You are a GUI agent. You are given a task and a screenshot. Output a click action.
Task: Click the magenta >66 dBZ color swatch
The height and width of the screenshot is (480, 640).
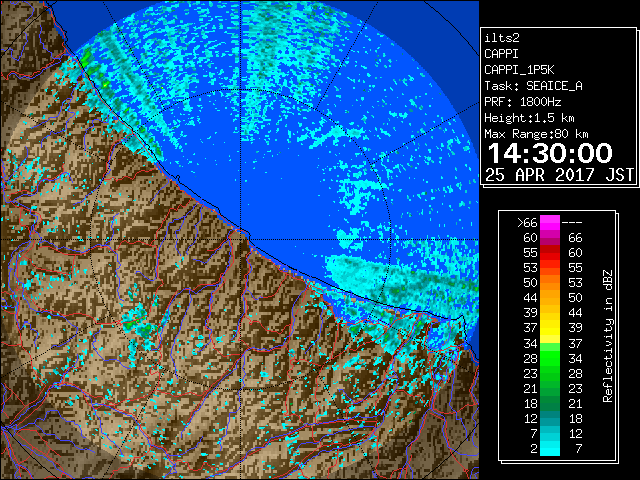click(550, 223)
